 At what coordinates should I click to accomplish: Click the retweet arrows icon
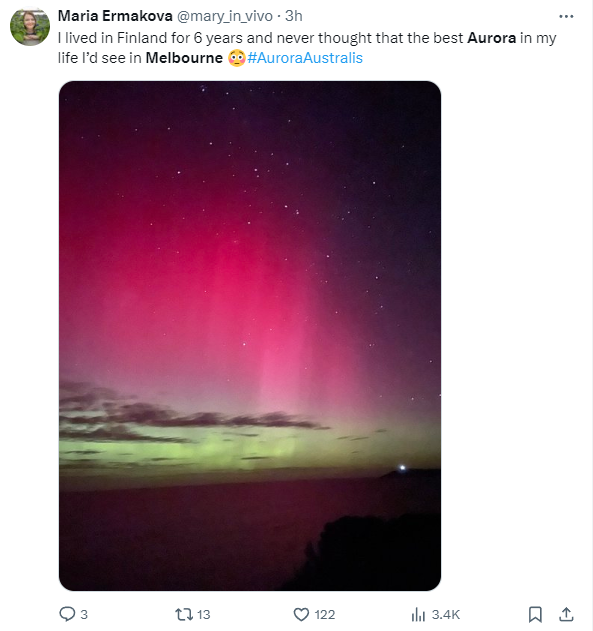(x=184, y=615)
